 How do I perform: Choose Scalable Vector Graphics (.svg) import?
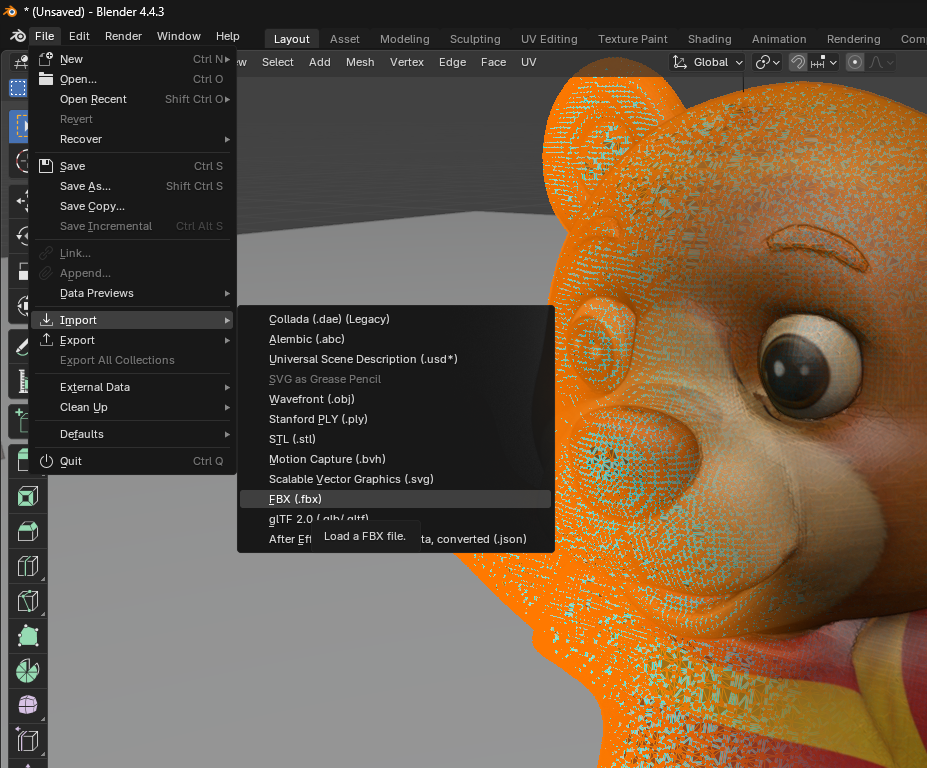pos(395,479)
